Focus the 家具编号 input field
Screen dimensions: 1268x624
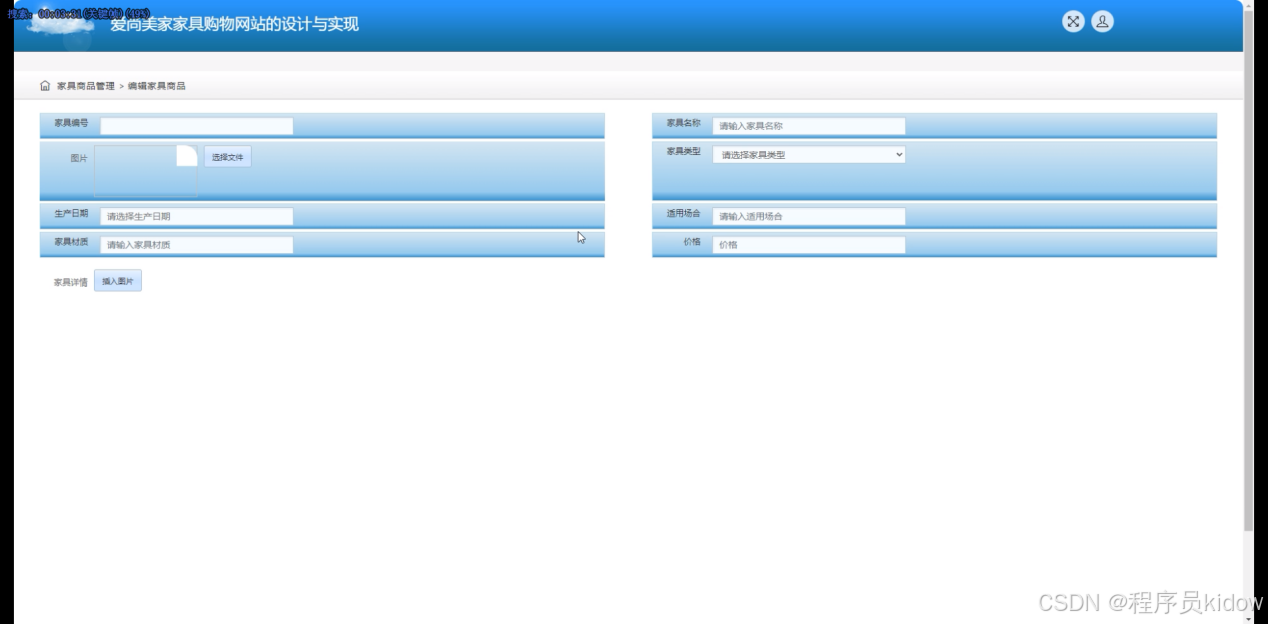[196, 126]
